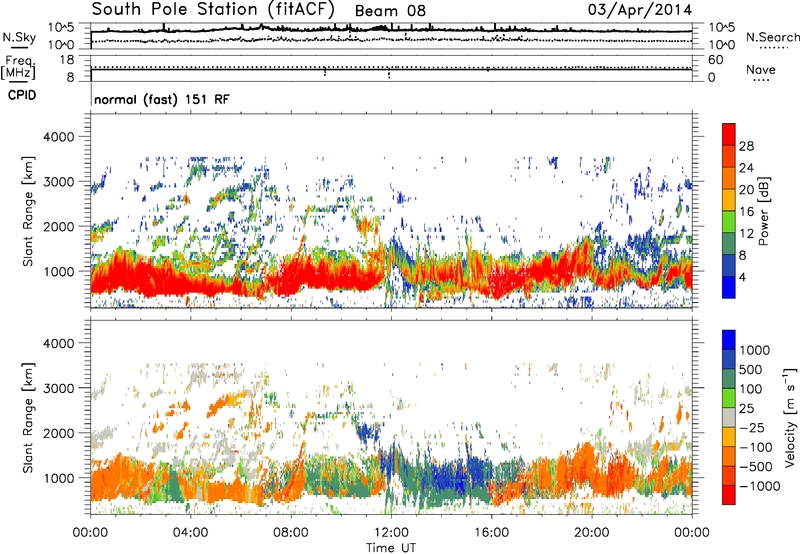
Task: Click the "16:00" time axis label
Action: 491,533
